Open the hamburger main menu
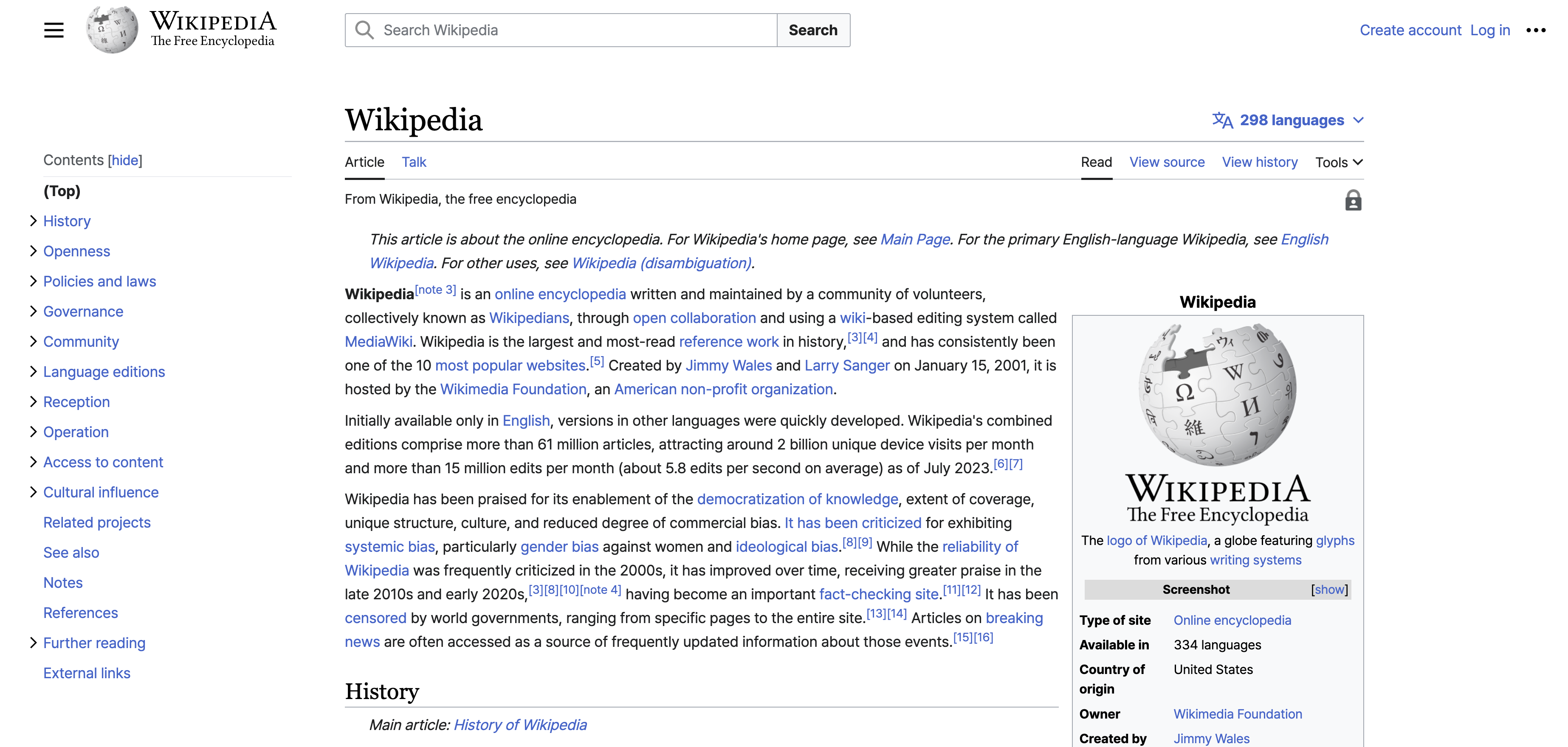The image size is (1568, 747). (54, 30)
